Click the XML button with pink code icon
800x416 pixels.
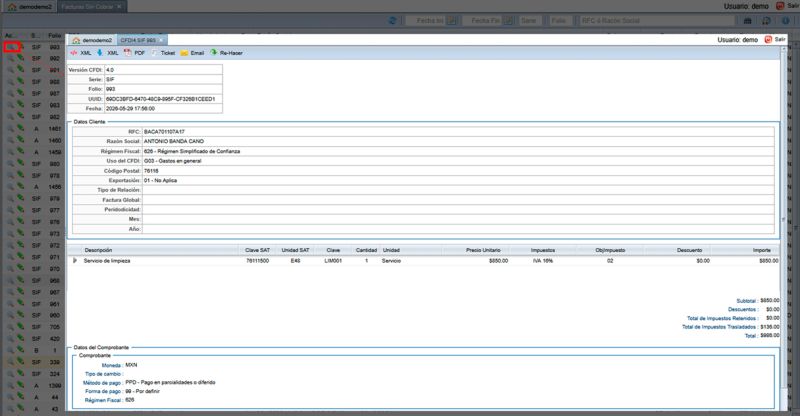81,53
